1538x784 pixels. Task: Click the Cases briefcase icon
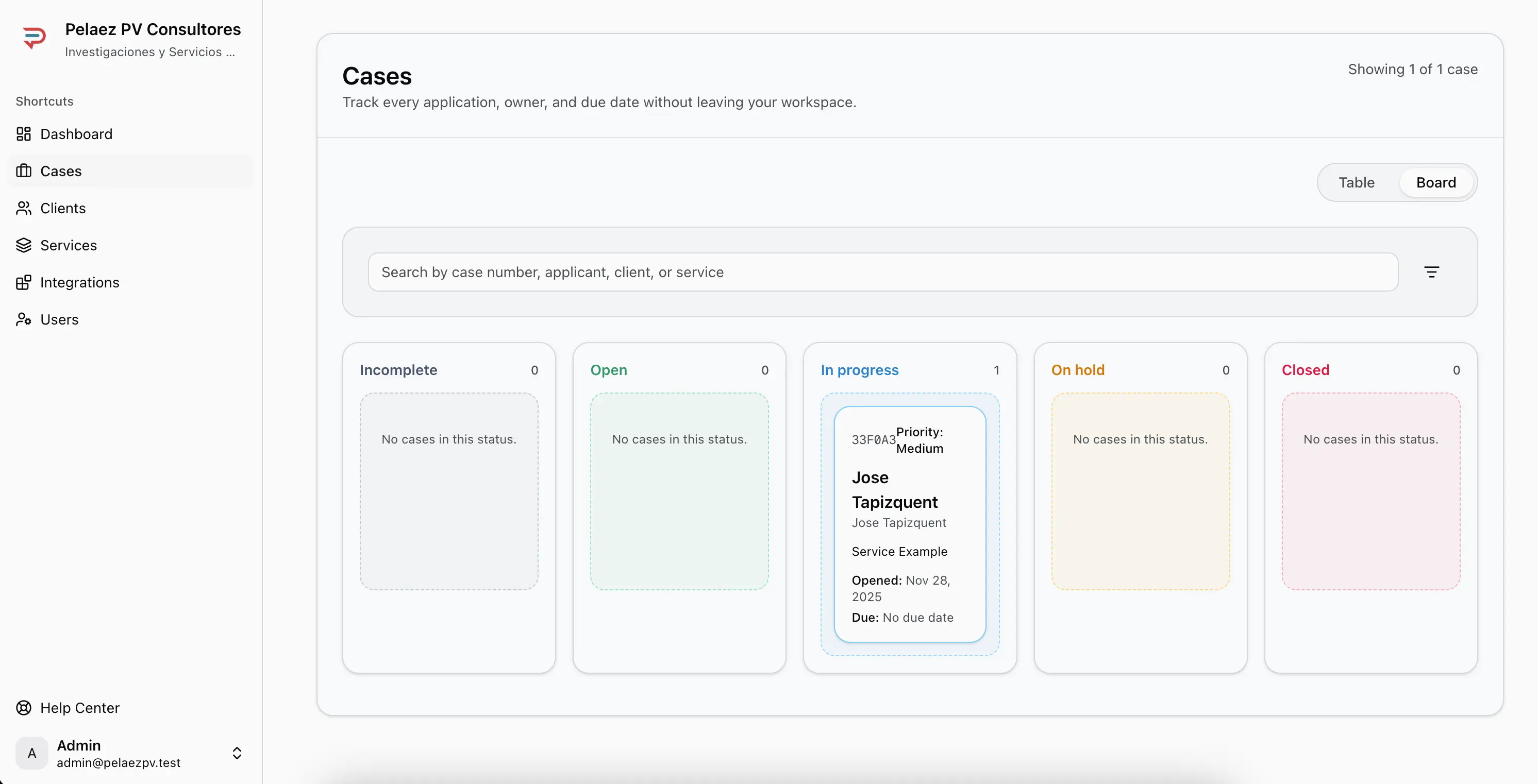23,171
